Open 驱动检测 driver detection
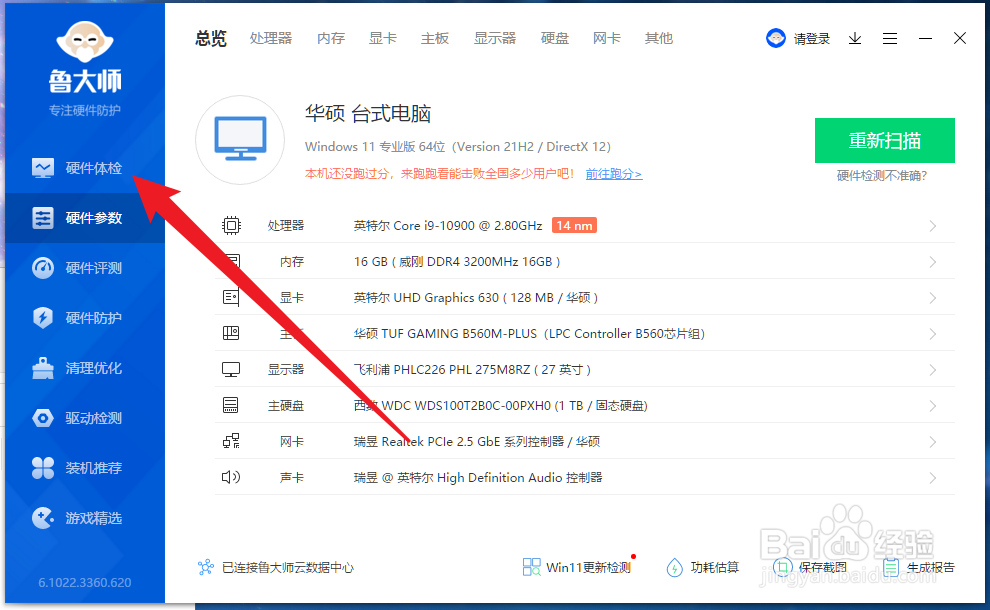Screen dimensions: 990x610 pos(85,418)
